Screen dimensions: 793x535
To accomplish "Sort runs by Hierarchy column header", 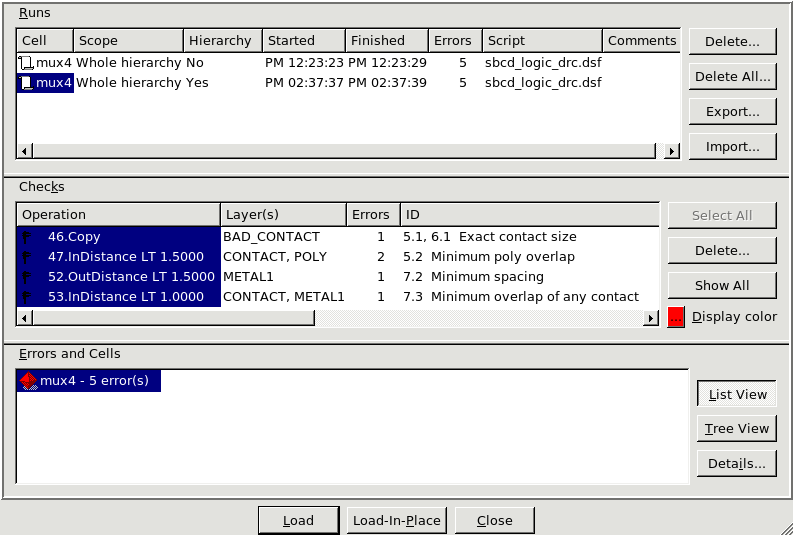I will click(223, 40).
